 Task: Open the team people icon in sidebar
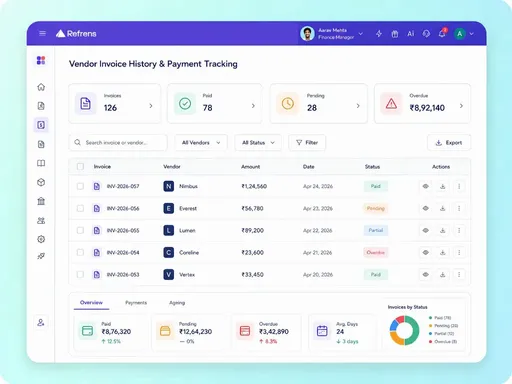[x=41, y=220]
